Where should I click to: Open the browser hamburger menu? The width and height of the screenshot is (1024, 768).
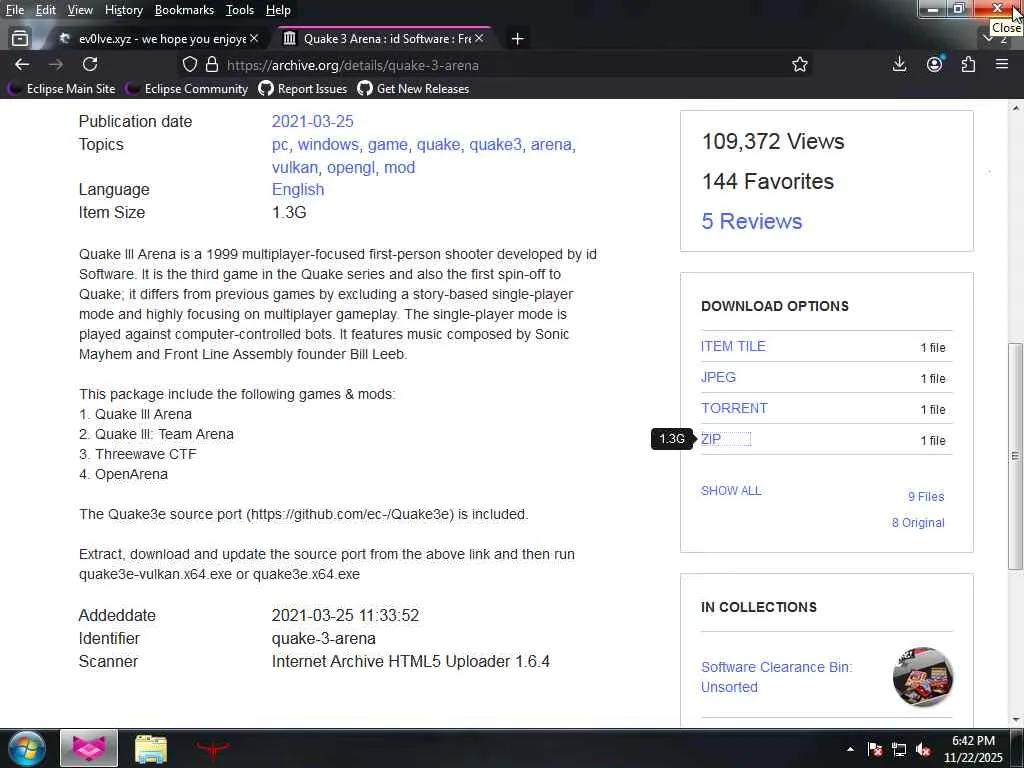point(1002,64)
